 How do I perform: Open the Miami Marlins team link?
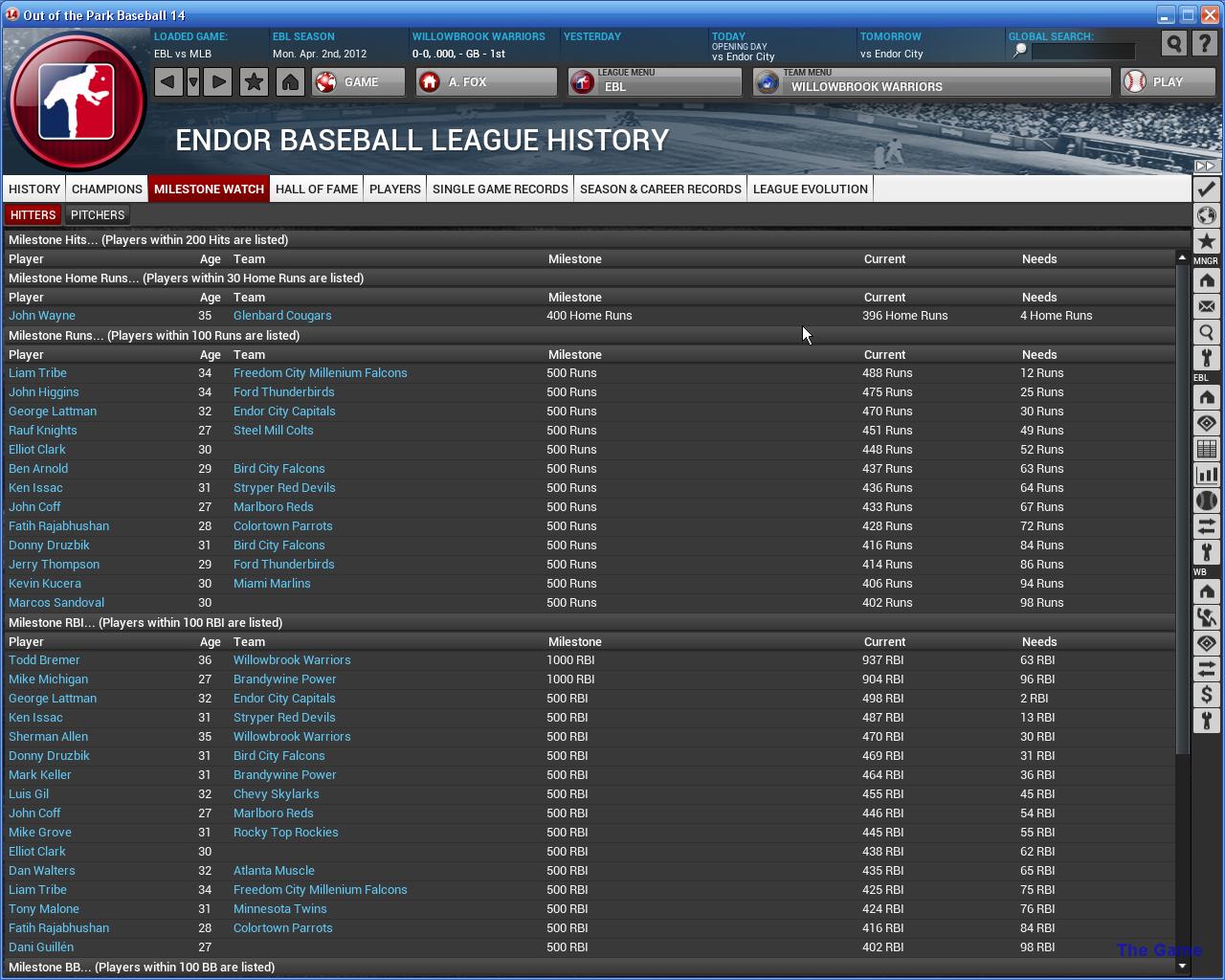tap(272, 584)
